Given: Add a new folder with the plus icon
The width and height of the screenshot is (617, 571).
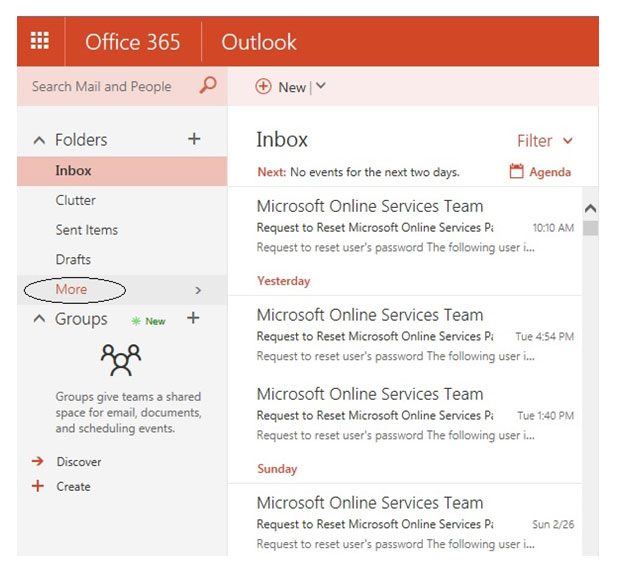Looking at the screenshot, I should tap(194, 139).
